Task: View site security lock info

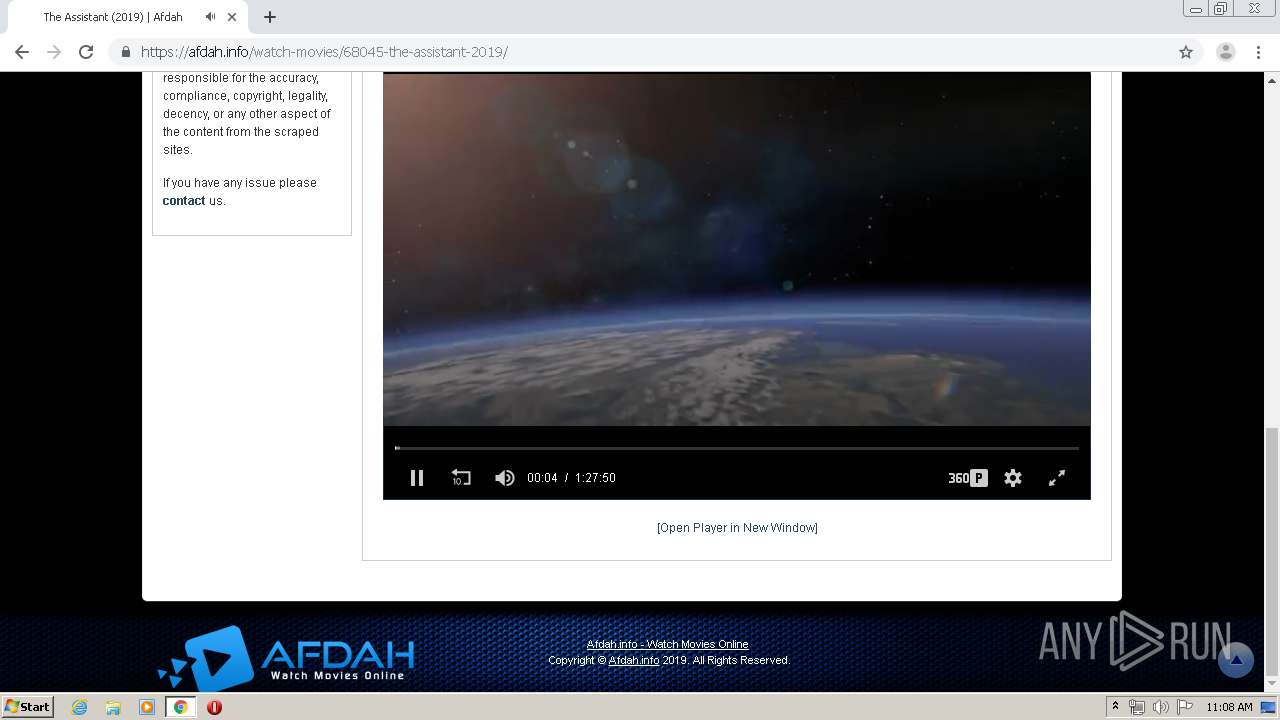Action: pyautogui.click(x=126, y=52)
